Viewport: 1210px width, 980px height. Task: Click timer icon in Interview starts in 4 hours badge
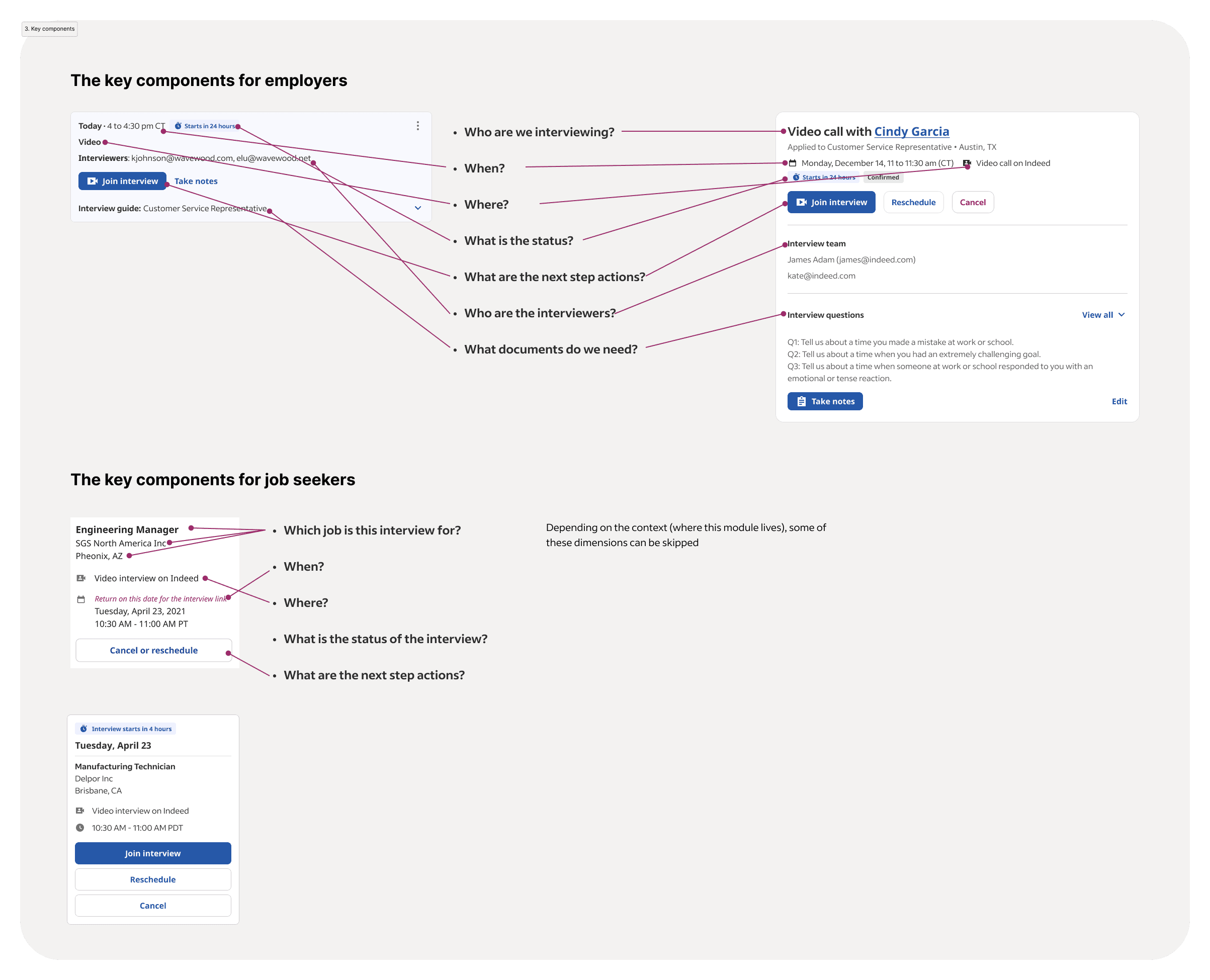pyautogui.click(x=83, y=729)
